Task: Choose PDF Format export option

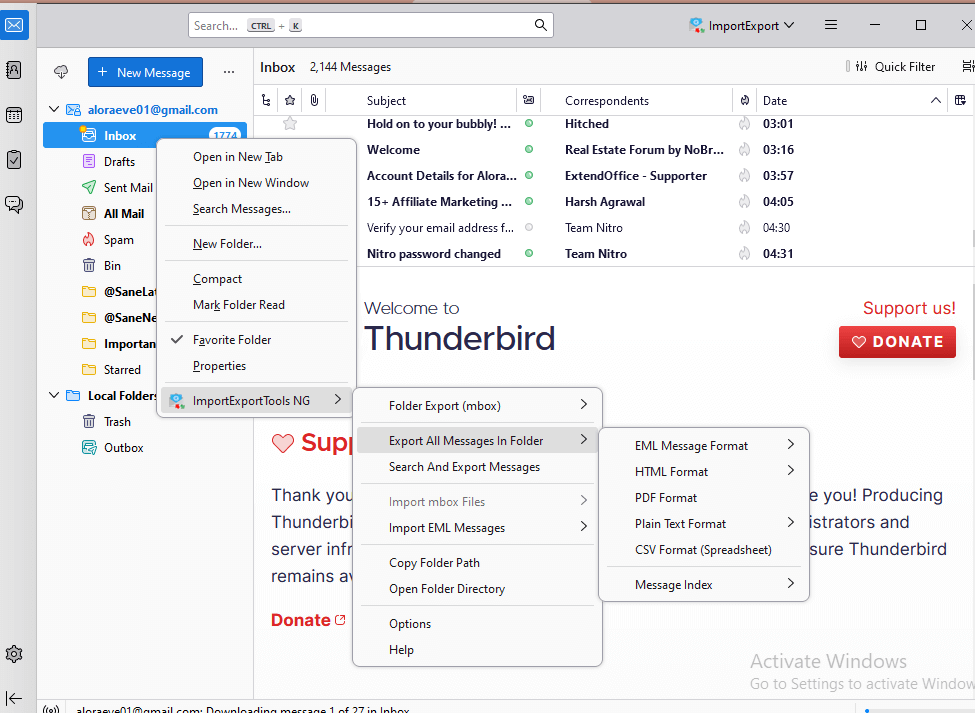Action: [x=704, y=497]
